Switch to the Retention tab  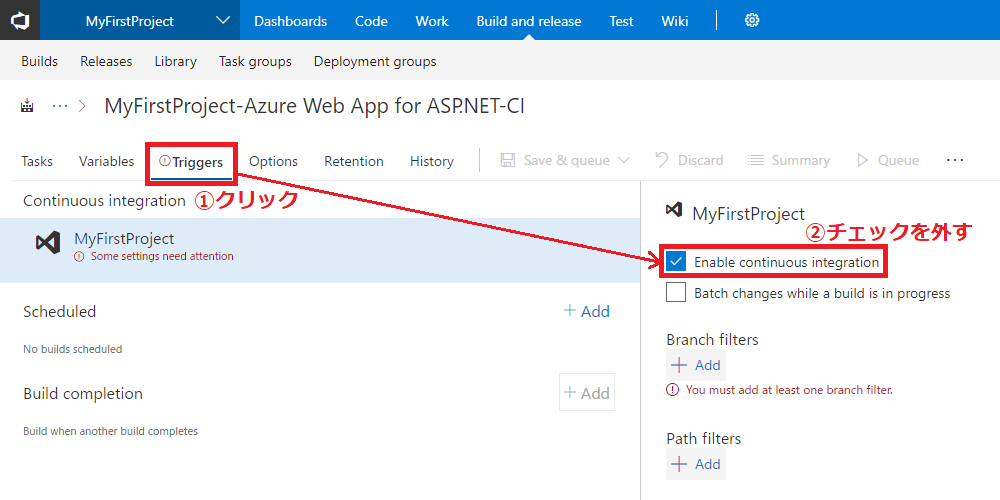click(354, 161)
